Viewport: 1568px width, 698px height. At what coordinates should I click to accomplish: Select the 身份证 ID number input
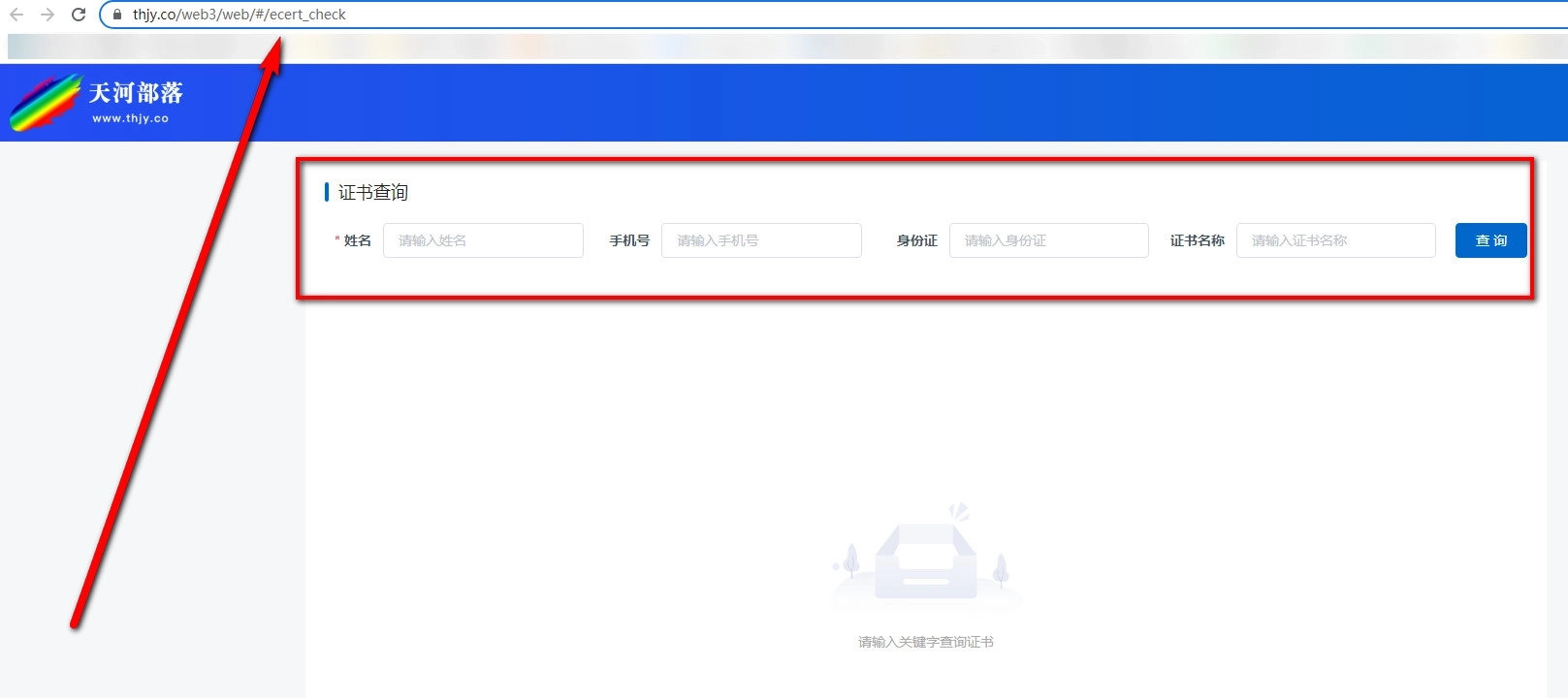[1048, 240]
